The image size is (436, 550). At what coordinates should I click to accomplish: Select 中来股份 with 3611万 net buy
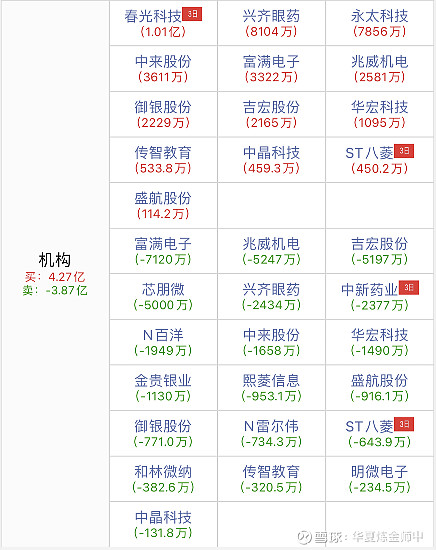[x=163, y=61]
